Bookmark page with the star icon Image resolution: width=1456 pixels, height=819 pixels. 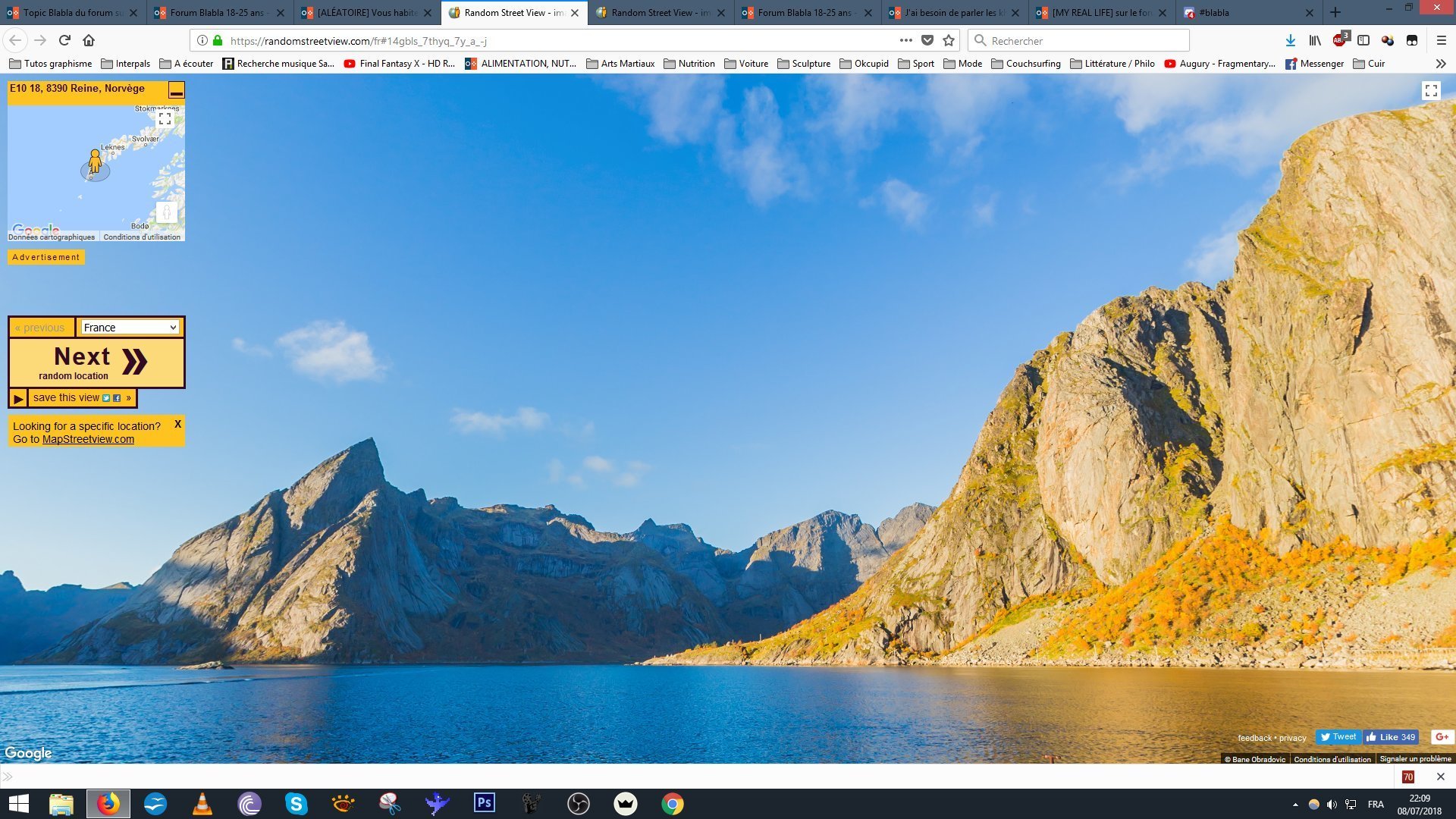[x=948, y=41]
